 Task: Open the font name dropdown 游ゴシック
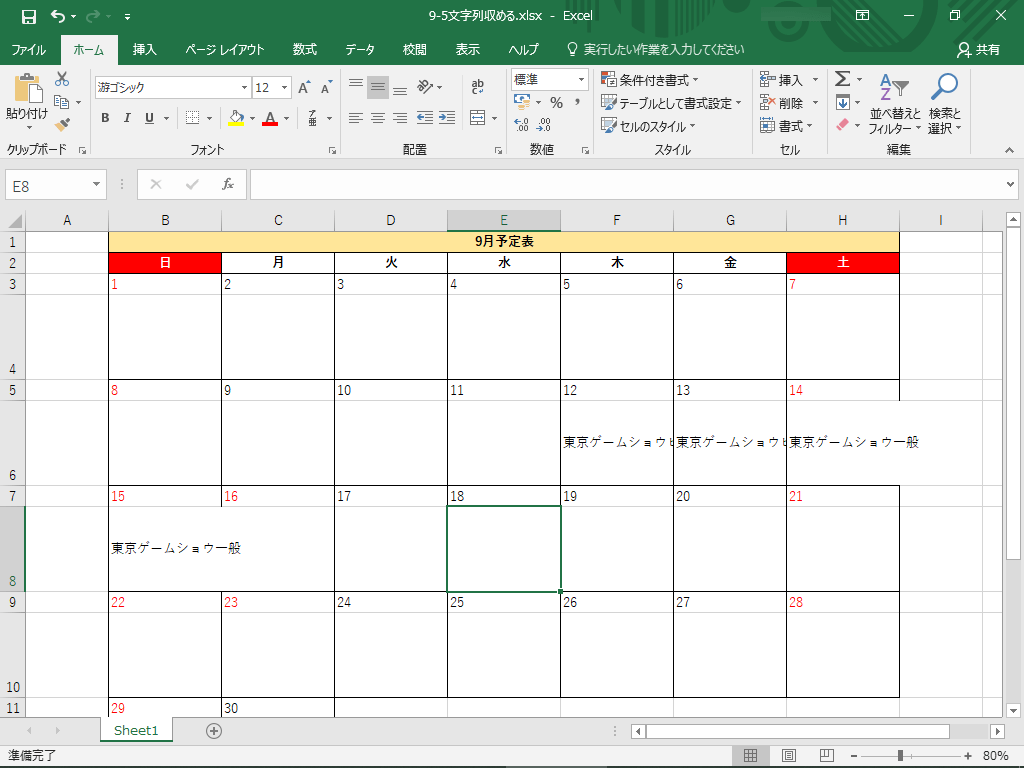tap(244, 88)
